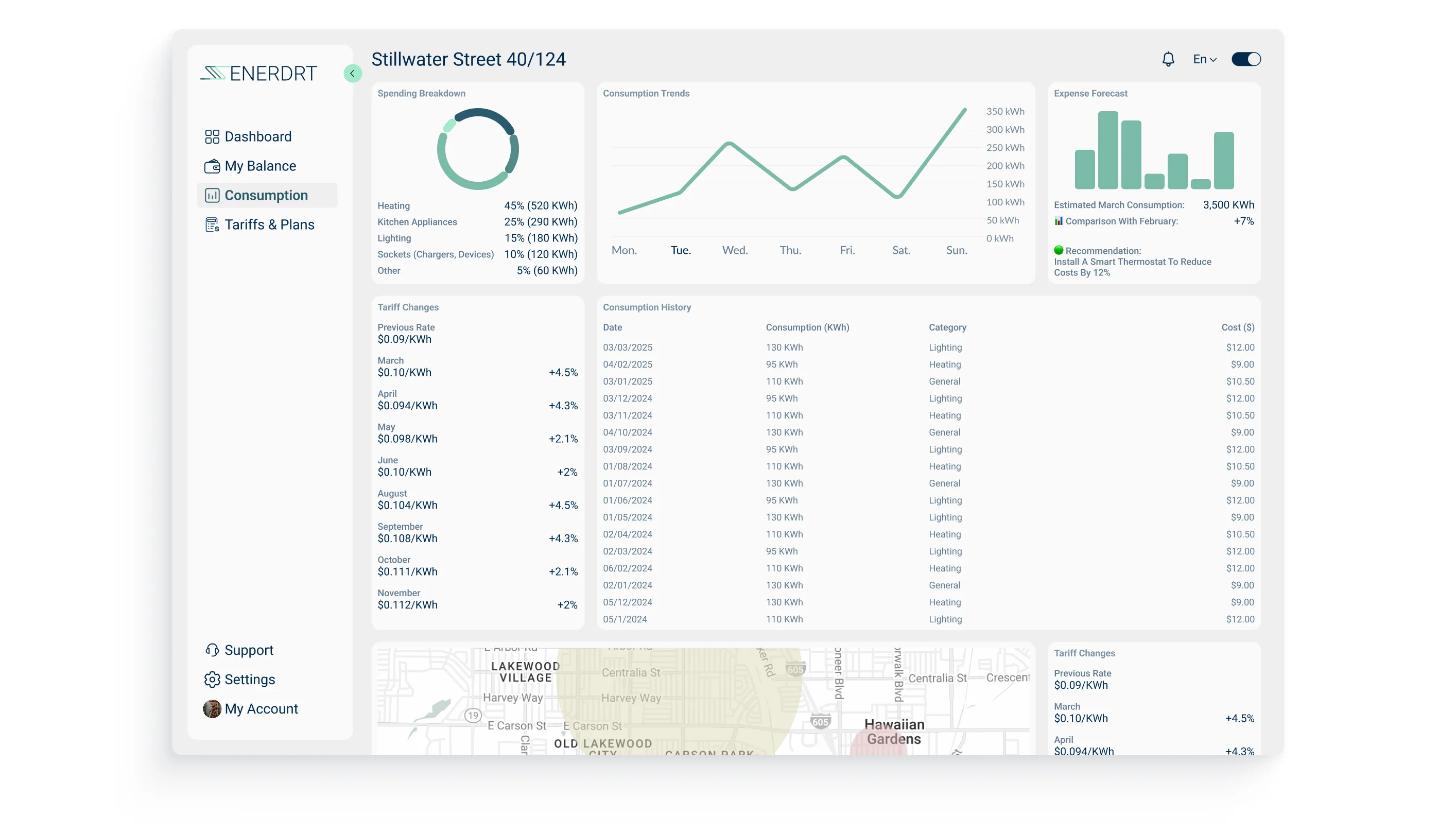This screenshot has height=834, width=1456.
Task: Select Tue. on the Consumption Trends chart
Action: coord(681,250)
